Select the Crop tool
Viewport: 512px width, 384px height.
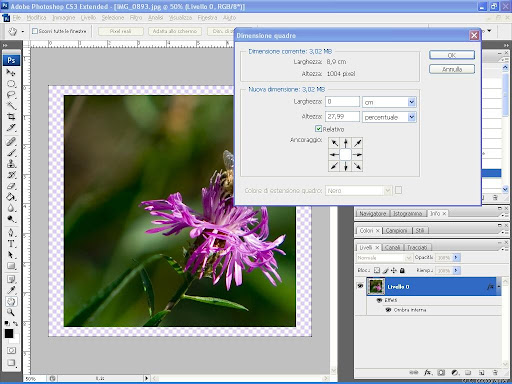pos(11,117)
